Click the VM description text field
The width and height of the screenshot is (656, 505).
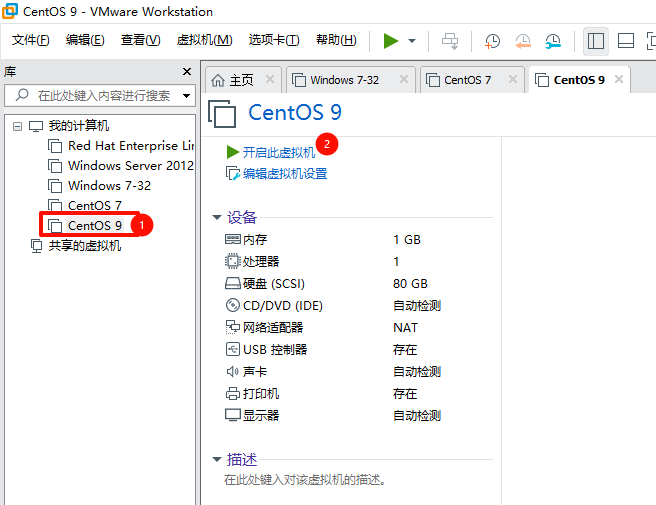point(305,479)
